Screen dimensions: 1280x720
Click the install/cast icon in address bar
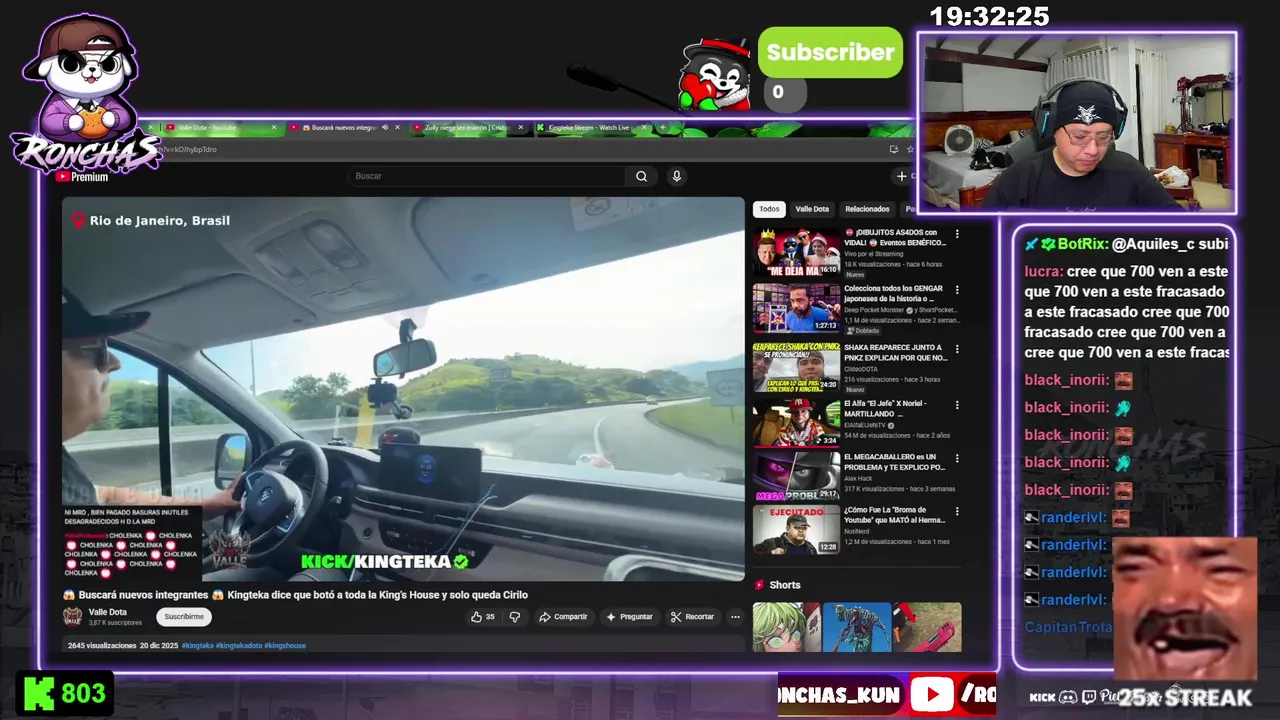click(893, 149)
